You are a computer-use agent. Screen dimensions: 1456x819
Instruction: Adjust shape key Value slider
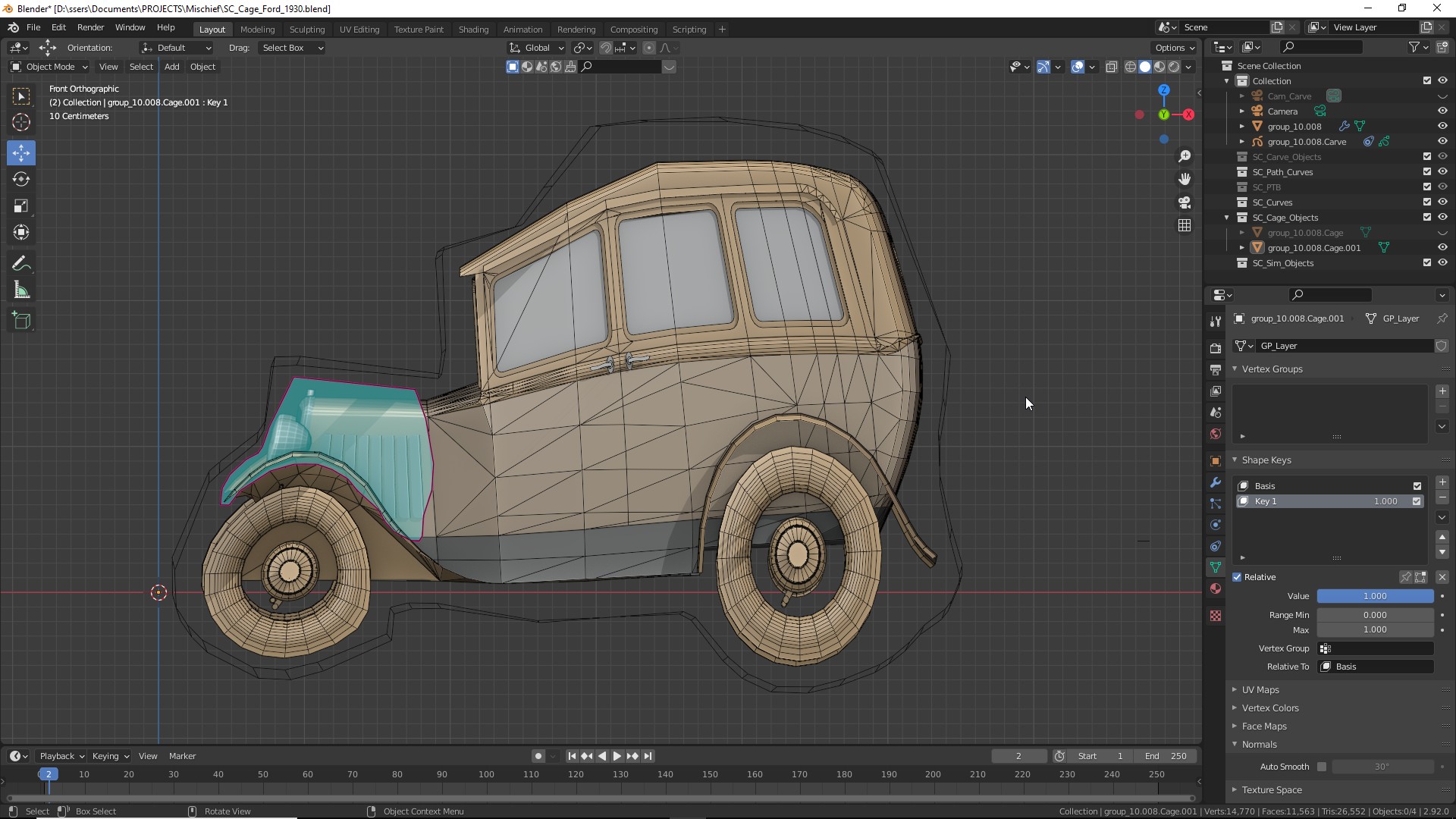1375,596
